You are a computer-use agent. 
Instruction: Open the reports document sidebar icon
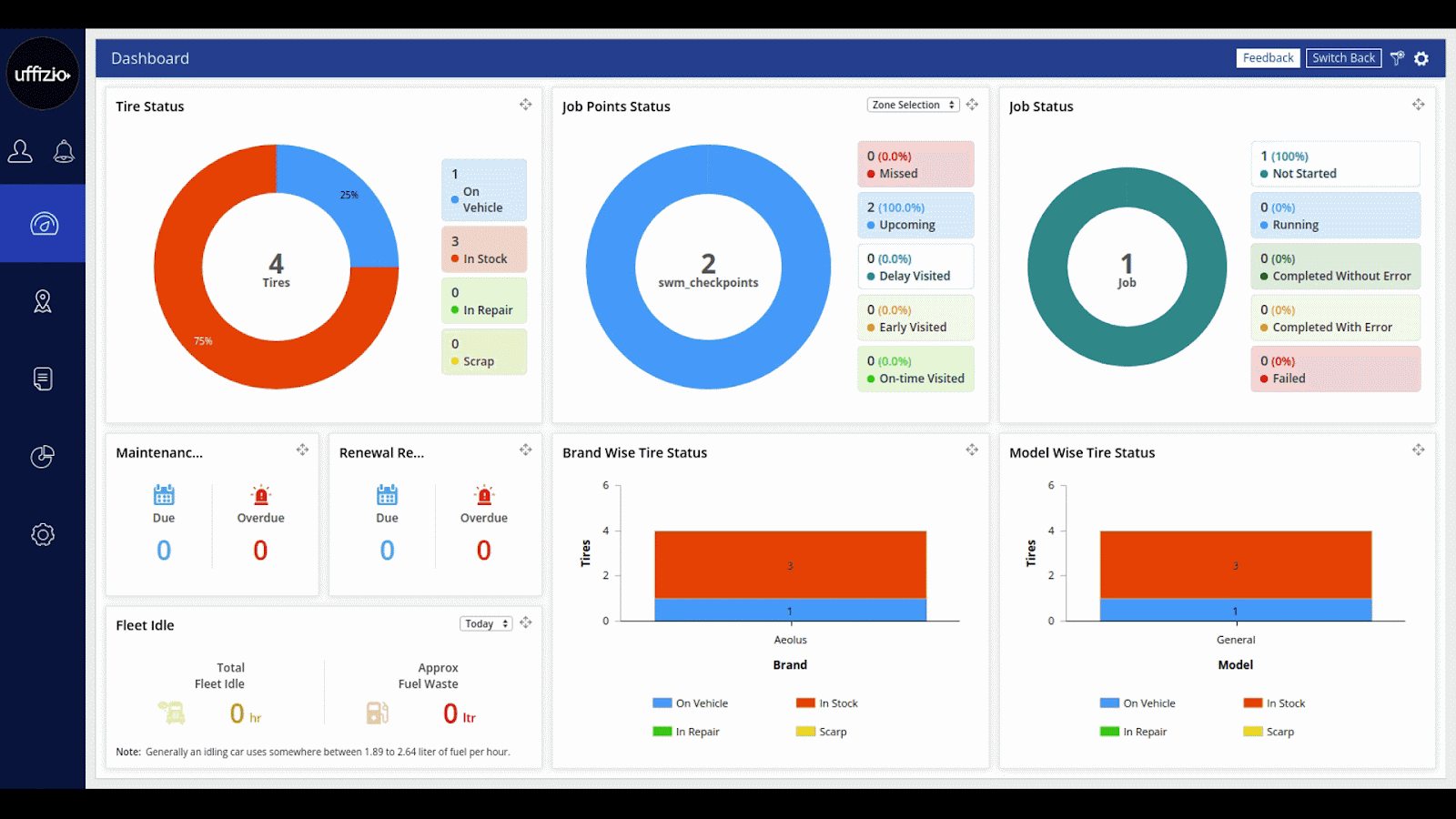click(43, 379)
